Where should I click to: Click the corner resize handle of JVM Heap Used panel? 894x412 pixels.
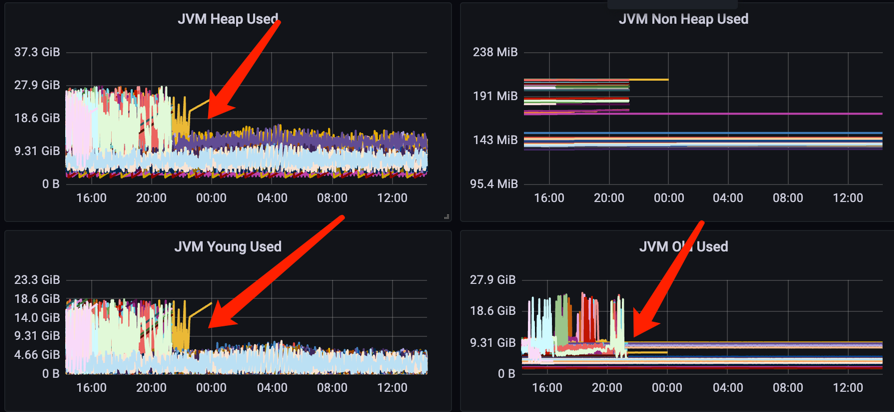tap(446, 217)
